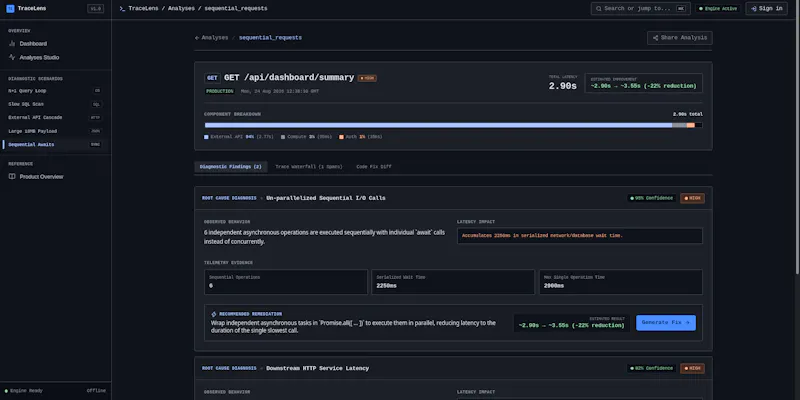
Task: Click the Sequential Operations evidence card
Action: point(286,282)
